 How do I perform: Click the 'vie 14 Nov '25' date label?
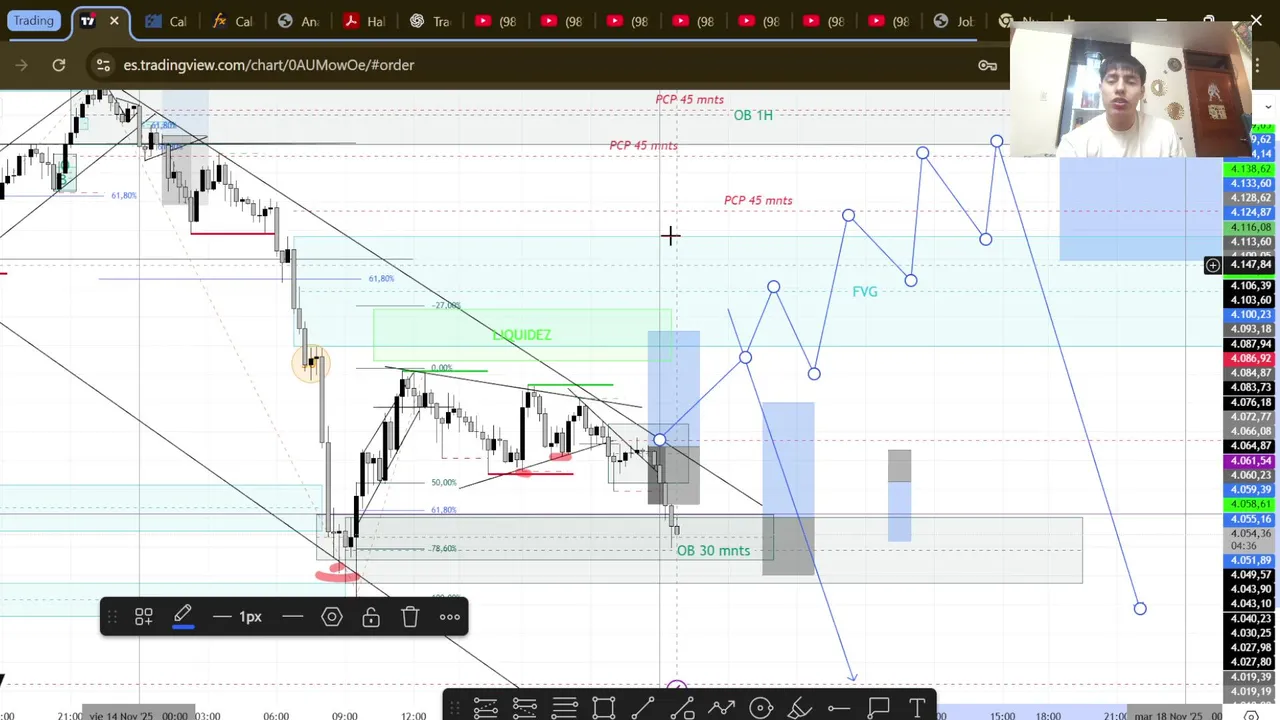121,715
